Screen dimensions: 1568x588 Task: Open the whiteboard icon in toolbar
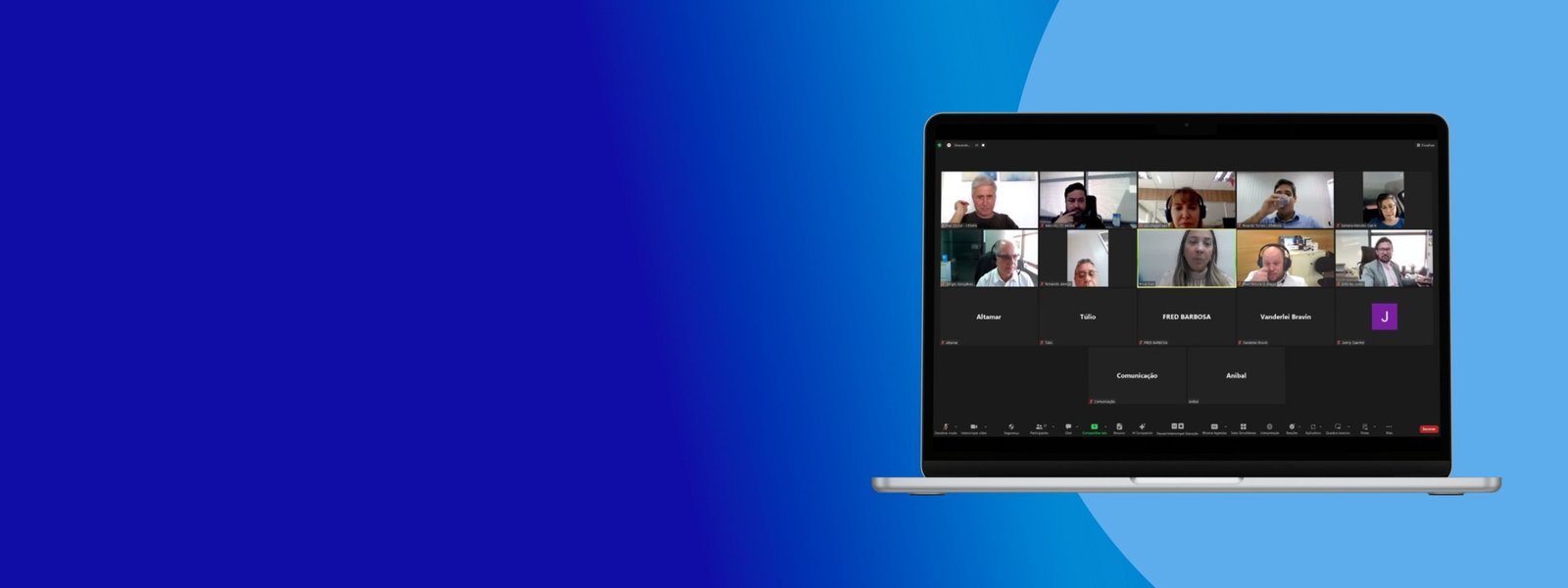click(x=1338, y=427)
